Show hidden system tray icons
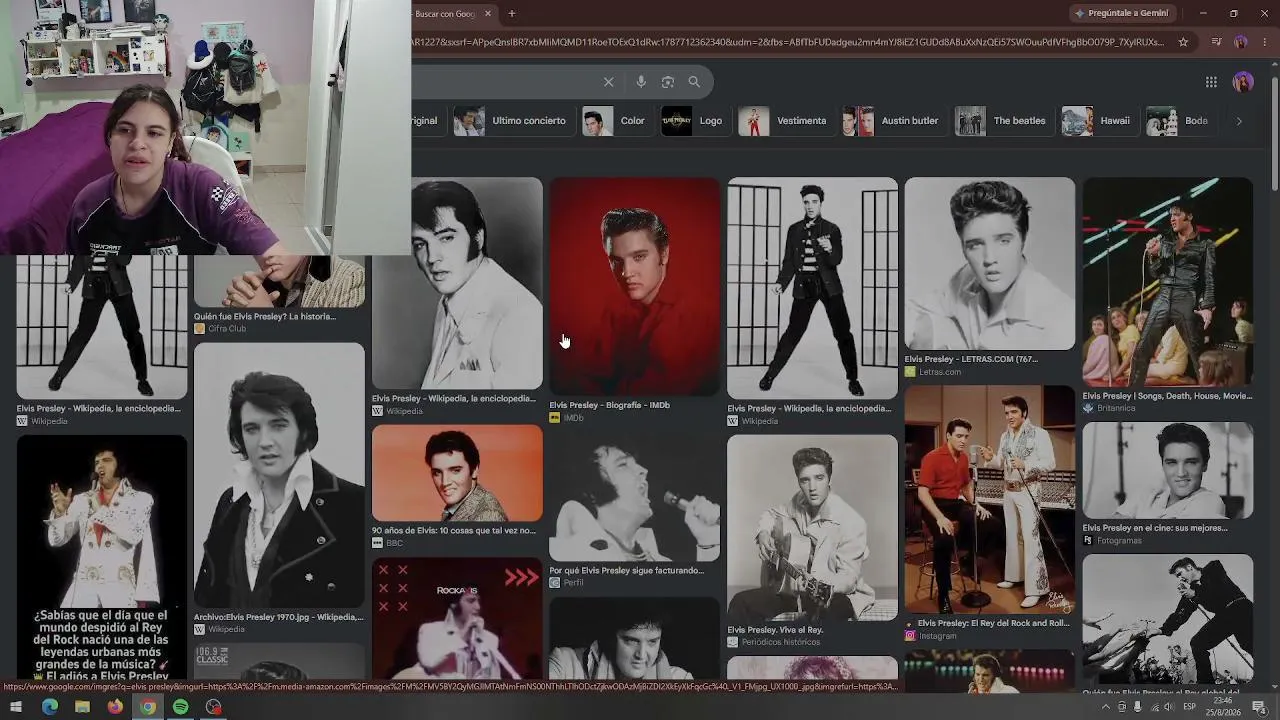Screen dimensions: 1280x720 coord(1105,707)
